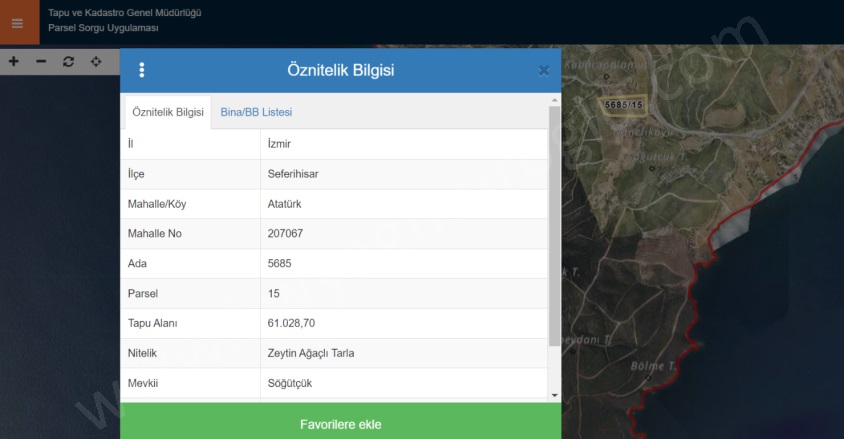Click the attribute list scrollbar thumb

pyautogui.click(x=554, y=225)
